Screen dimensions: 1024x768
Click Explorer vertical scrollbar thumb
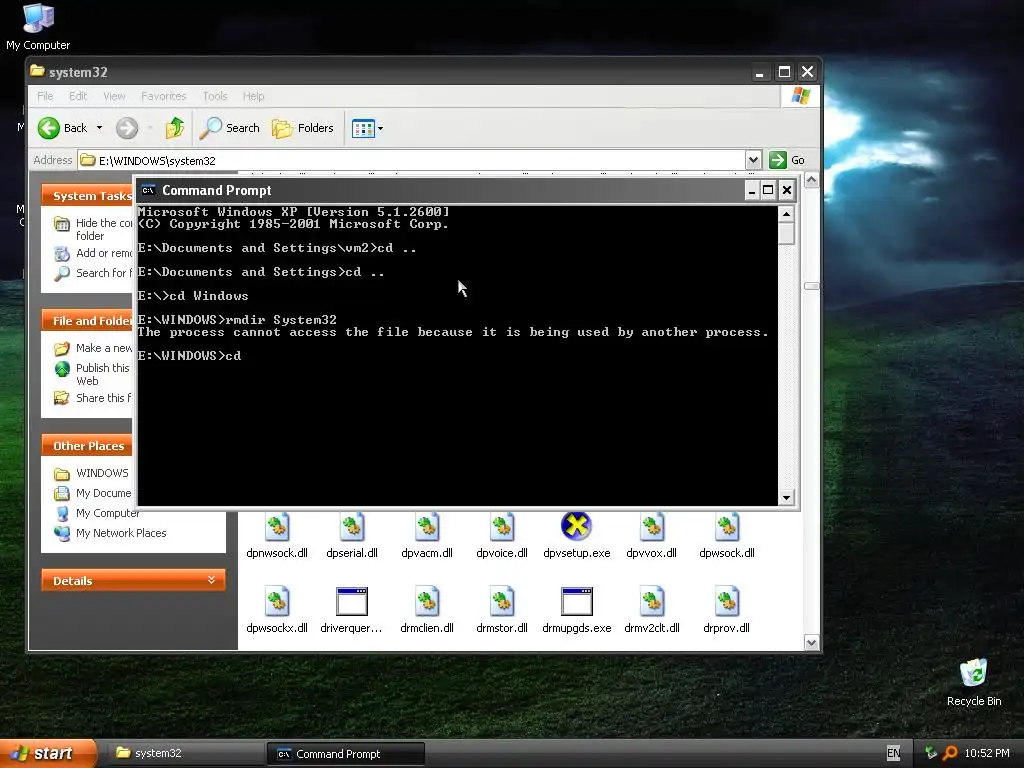[x=811, y=286]
